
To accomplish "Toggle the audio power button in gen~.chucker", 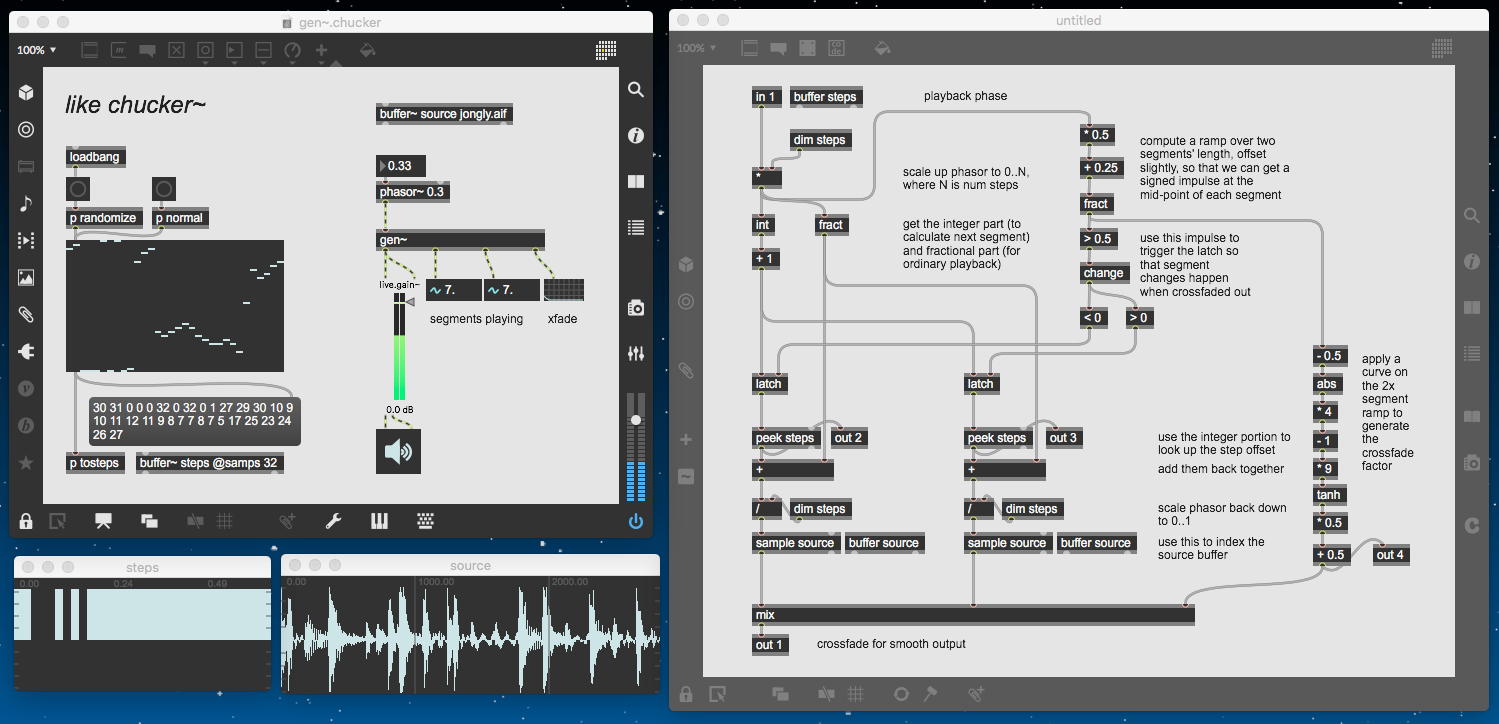I will [635, 521].
